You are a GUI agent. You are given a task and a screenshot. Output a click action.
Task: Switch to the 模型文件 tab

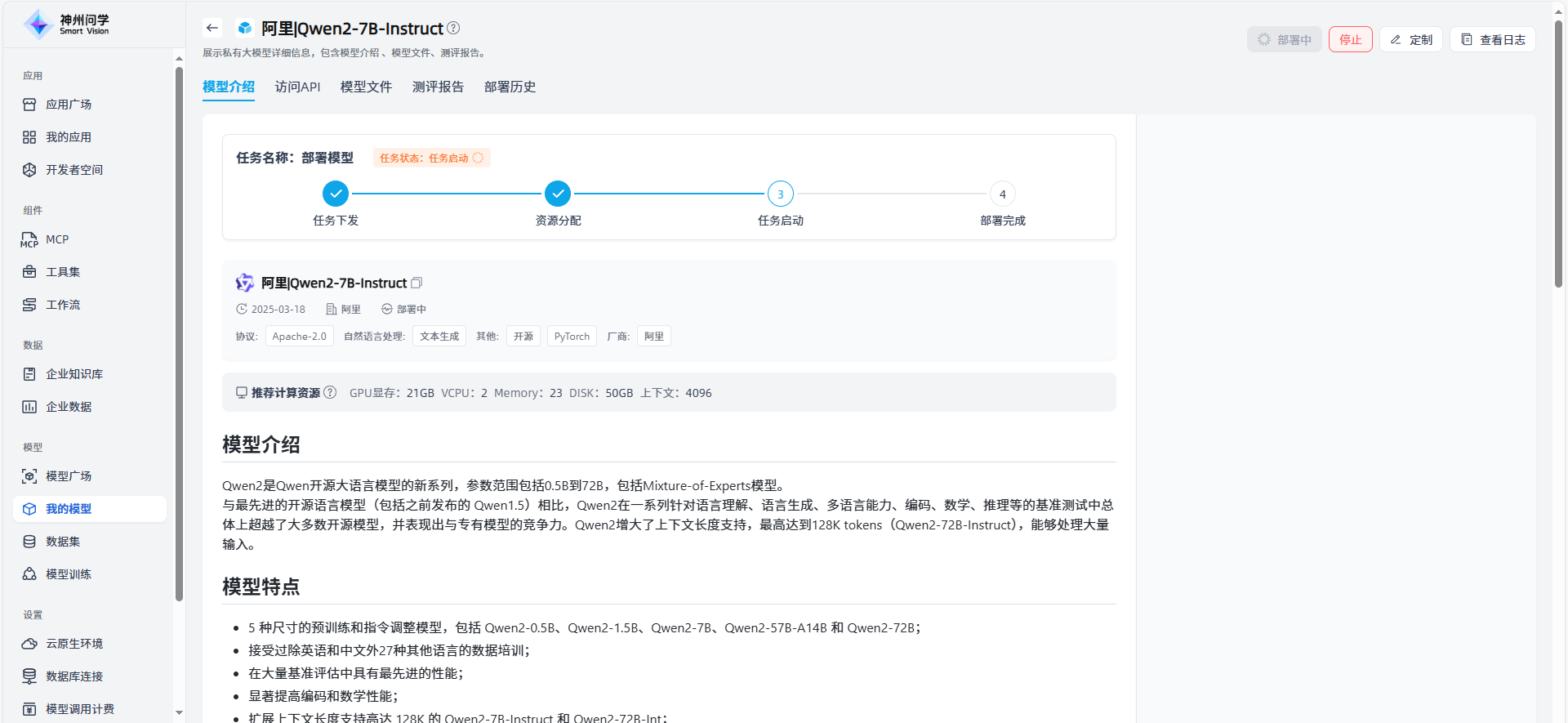click(x=366, y=87)
